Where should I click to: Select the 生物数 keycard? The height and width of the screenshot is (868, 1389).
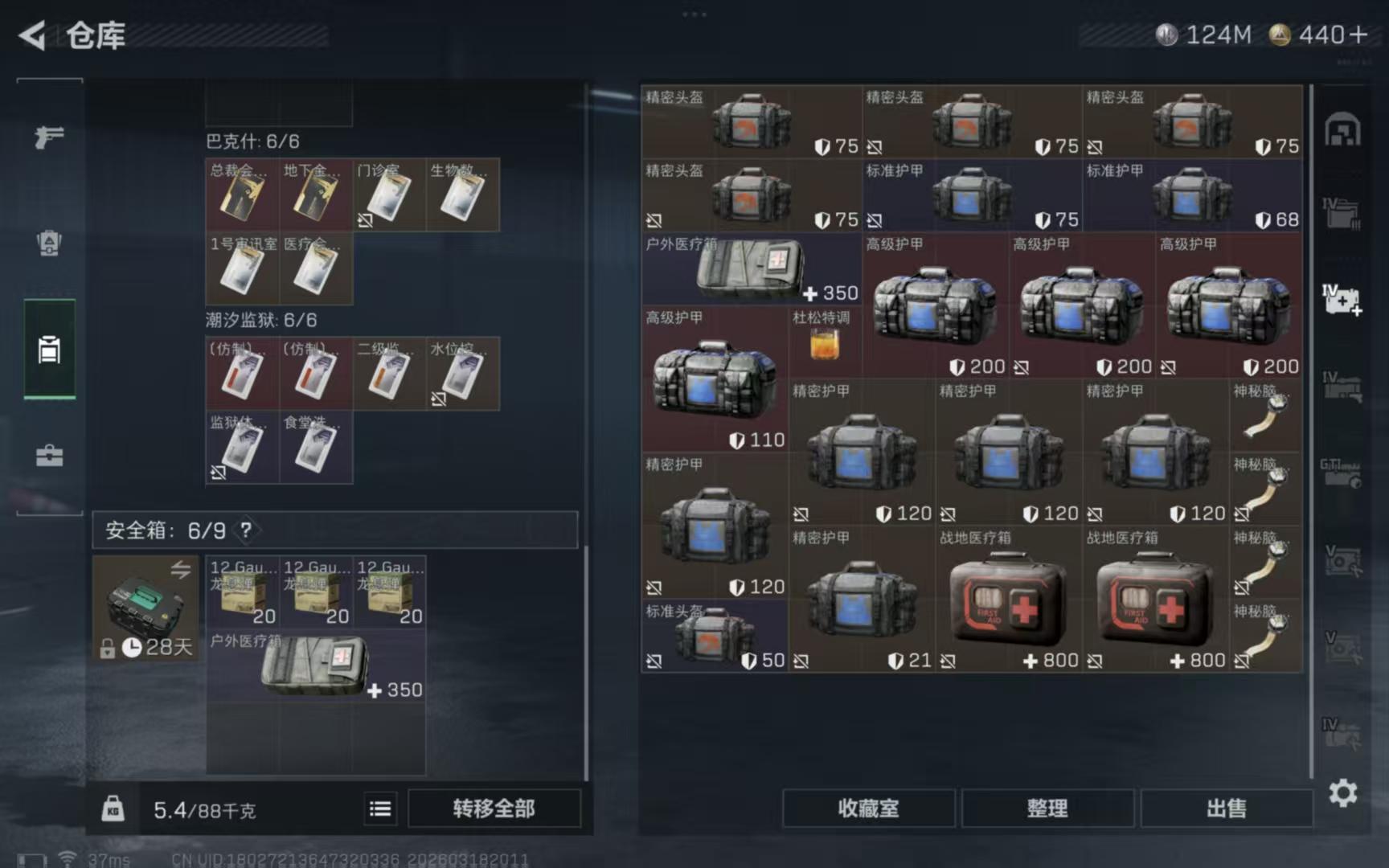462,194
